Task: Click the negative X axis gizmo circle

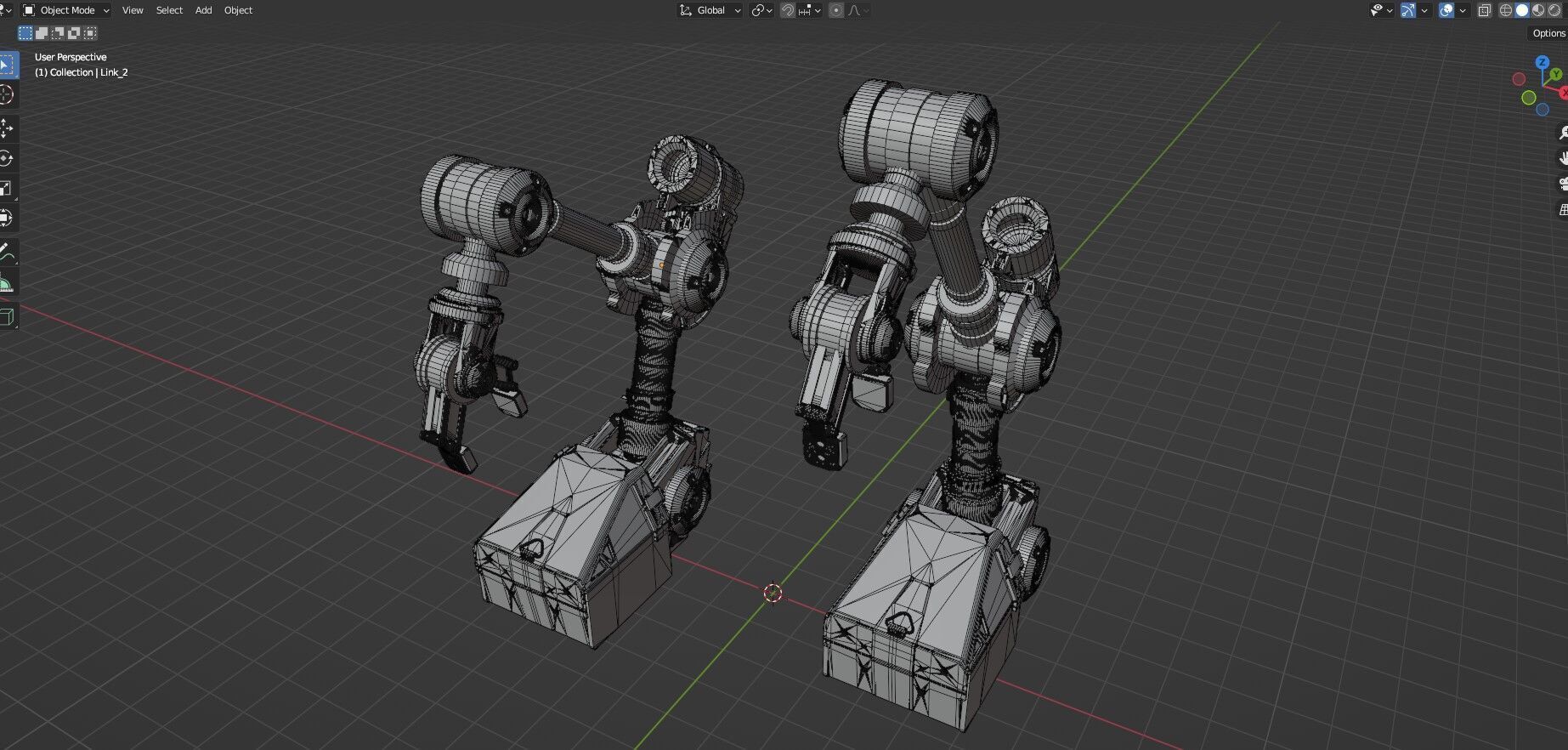Action: (1519, 79)
